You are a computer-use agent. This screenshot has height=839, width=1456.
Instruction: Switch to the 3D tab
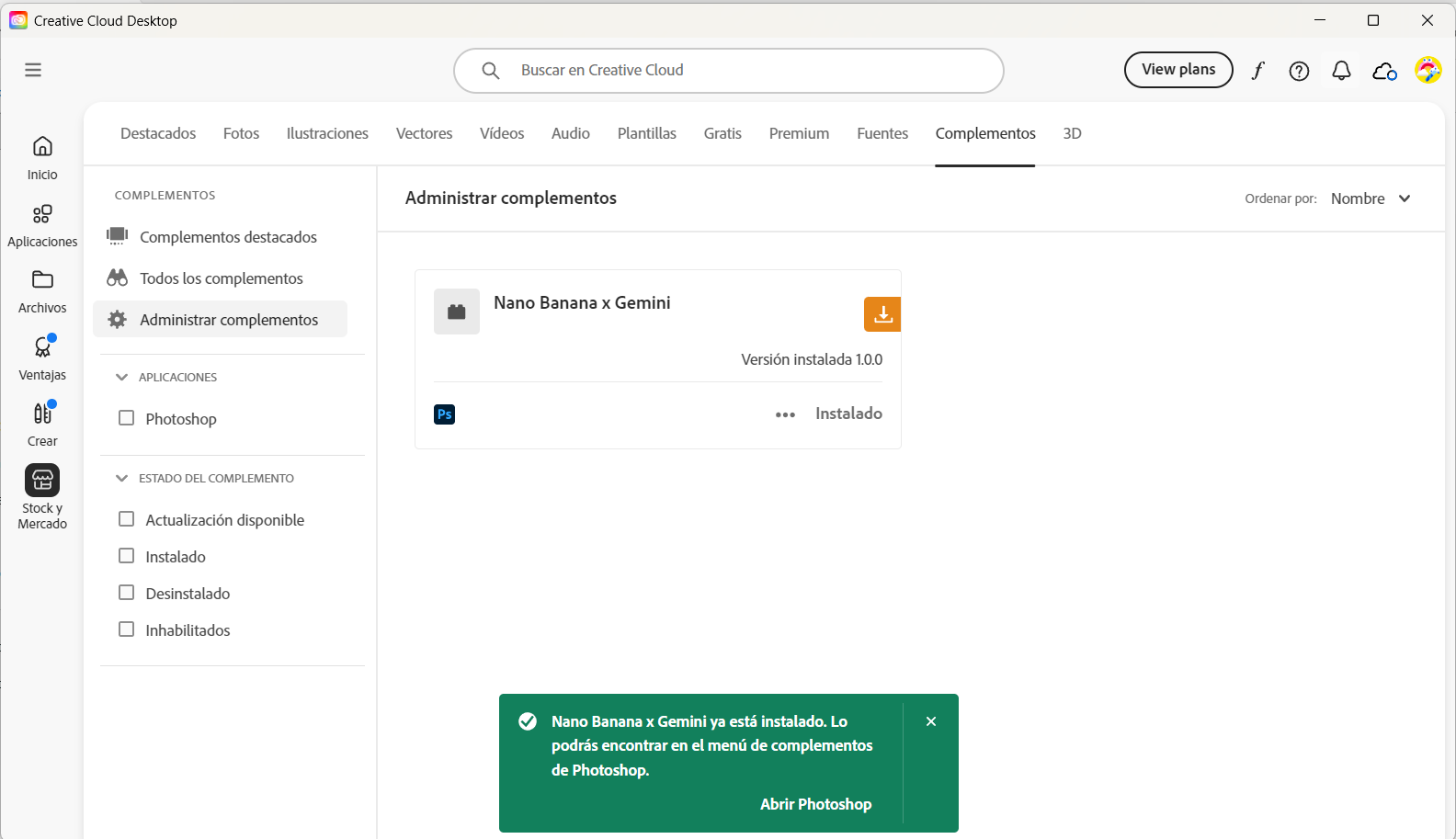click(x=1072, y=133)
